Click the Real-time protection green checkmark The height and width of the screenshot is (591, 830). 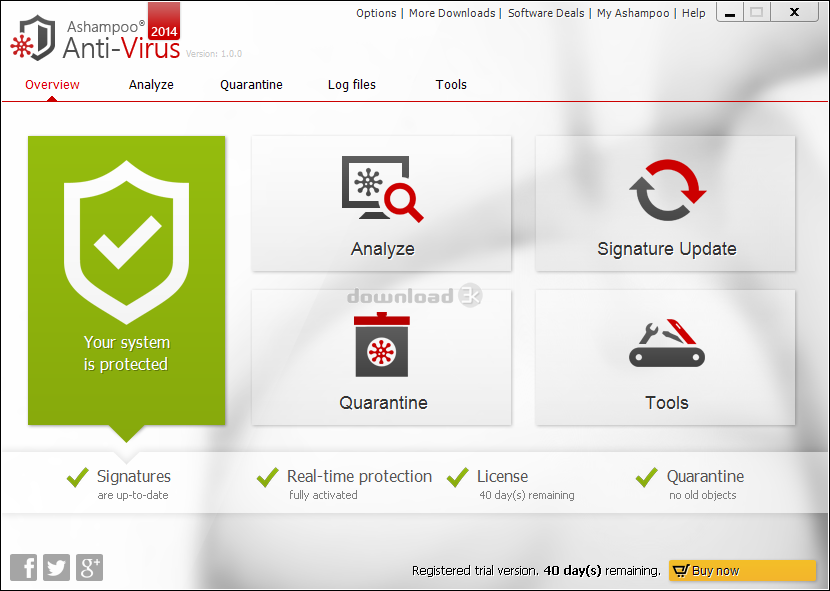coord(267,477)
